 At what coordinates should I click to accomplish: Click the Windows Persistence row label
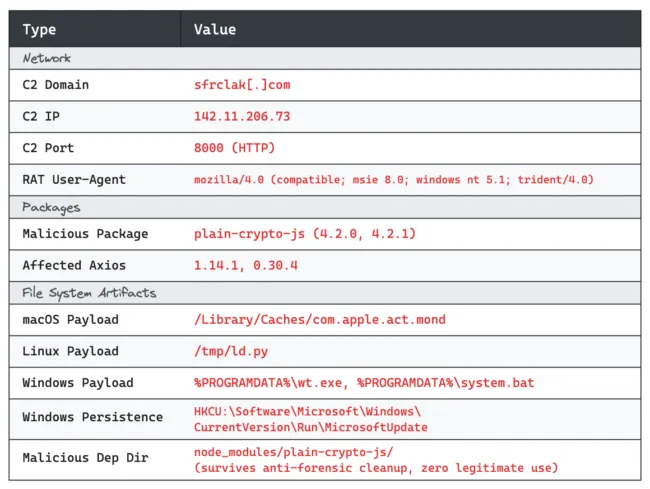[92, 417]
